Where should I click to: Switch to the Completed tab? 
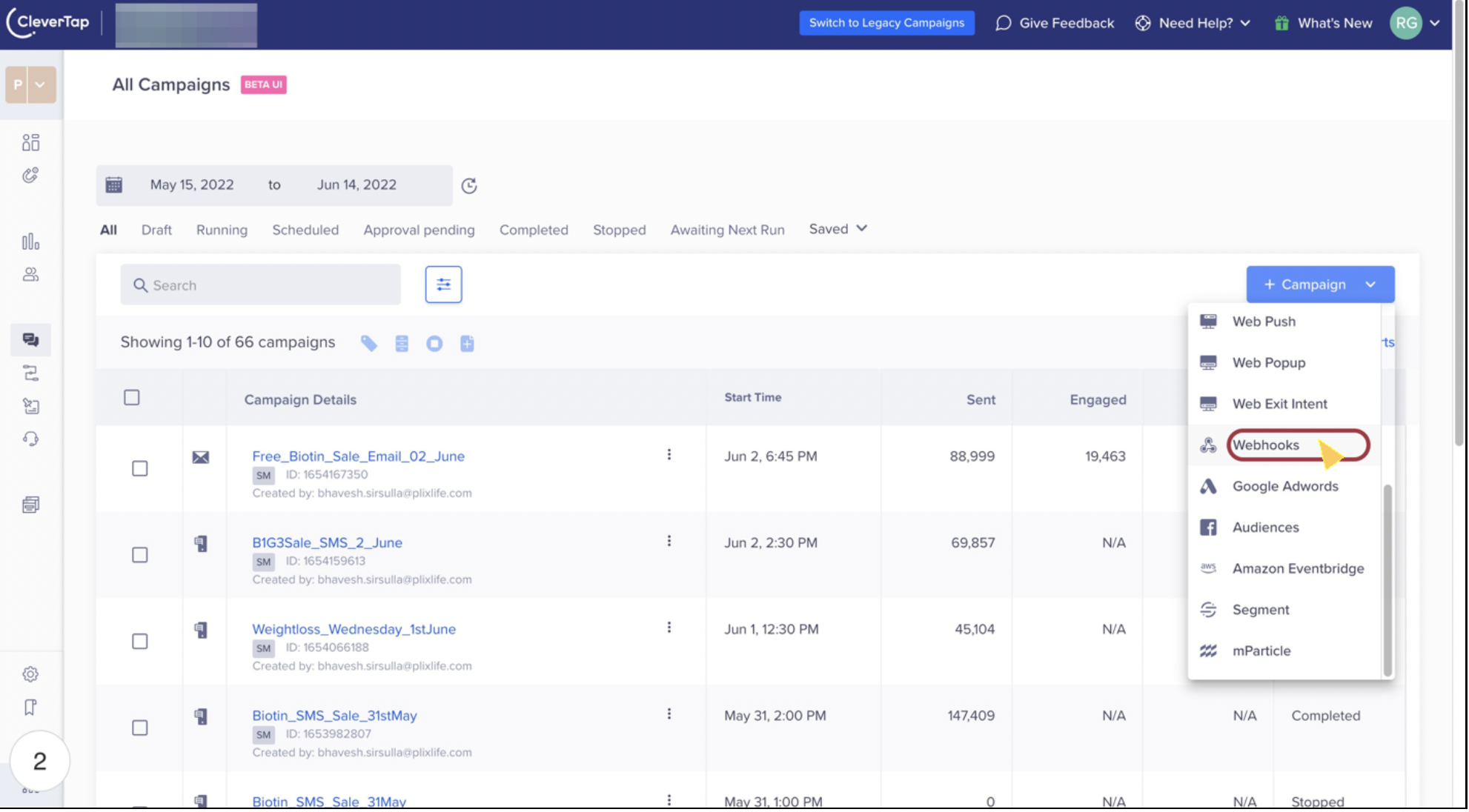(x=534, y=230)
